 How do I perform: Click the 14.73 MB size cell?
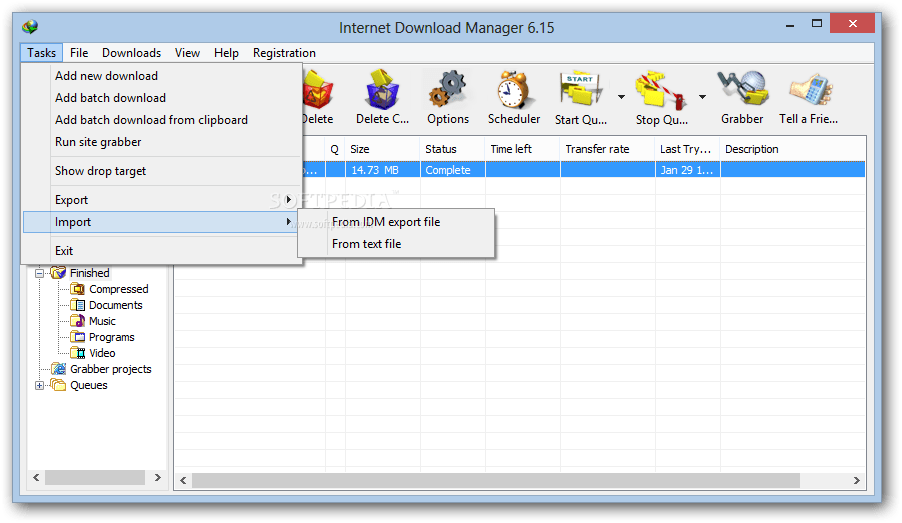click(x=383, y=170)
